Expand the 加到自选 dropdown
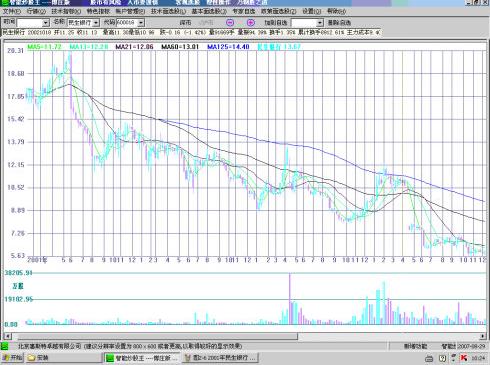The width and height of the screenshot is (490, 365). (x=320, y=23)
